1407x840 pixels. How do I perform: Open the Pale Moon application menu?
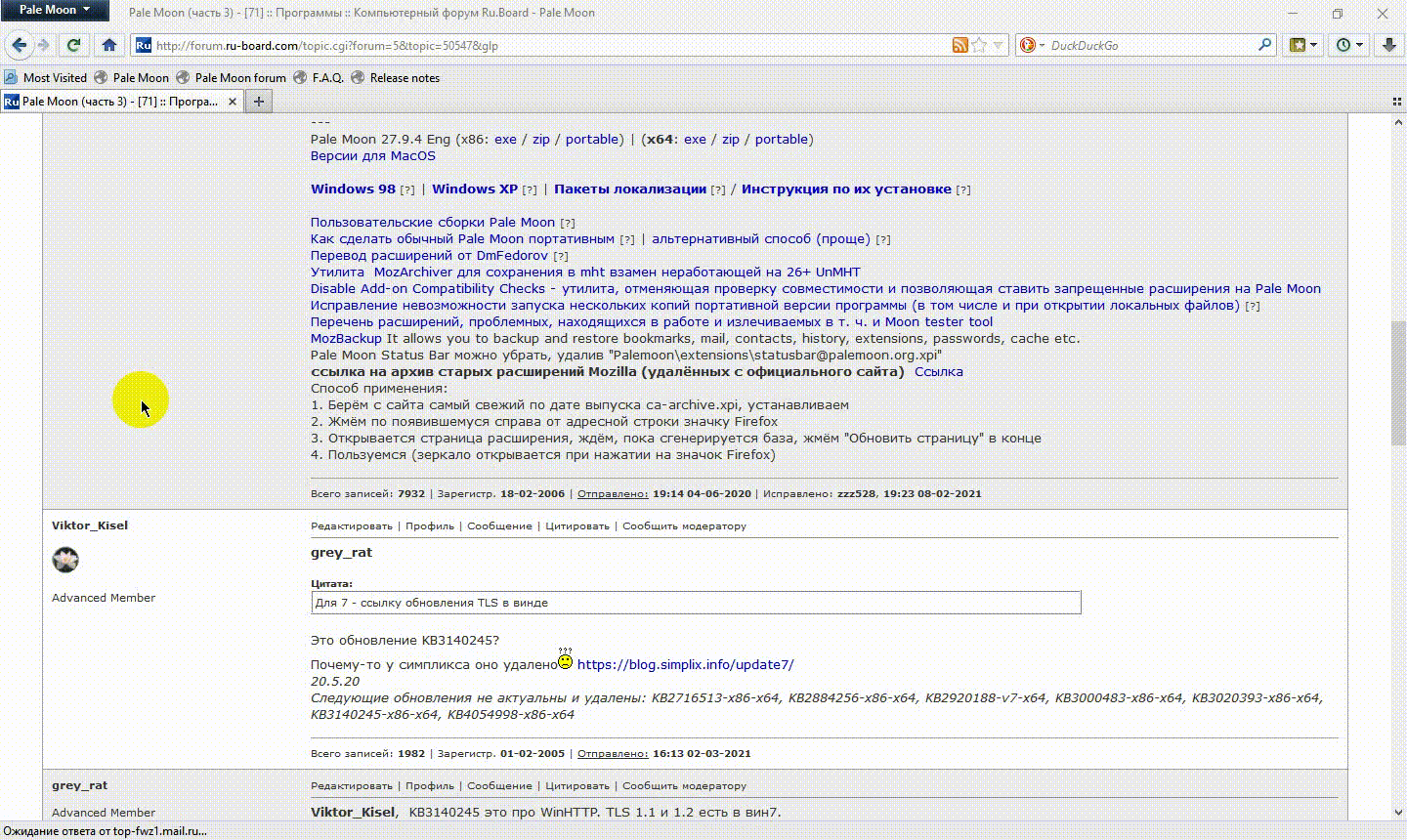[x=55, y=10]
